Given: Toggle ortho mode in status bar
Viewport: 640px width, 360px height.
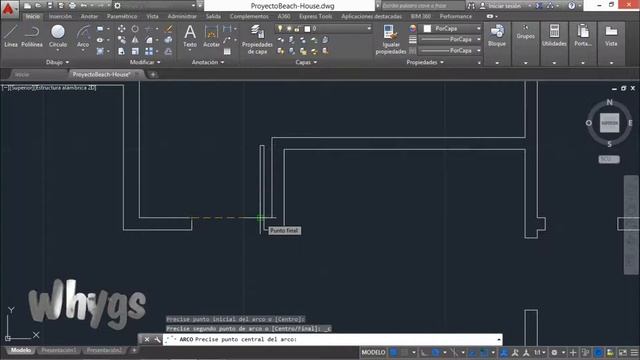Looking at the screenshot, I should tap(424, 352).
